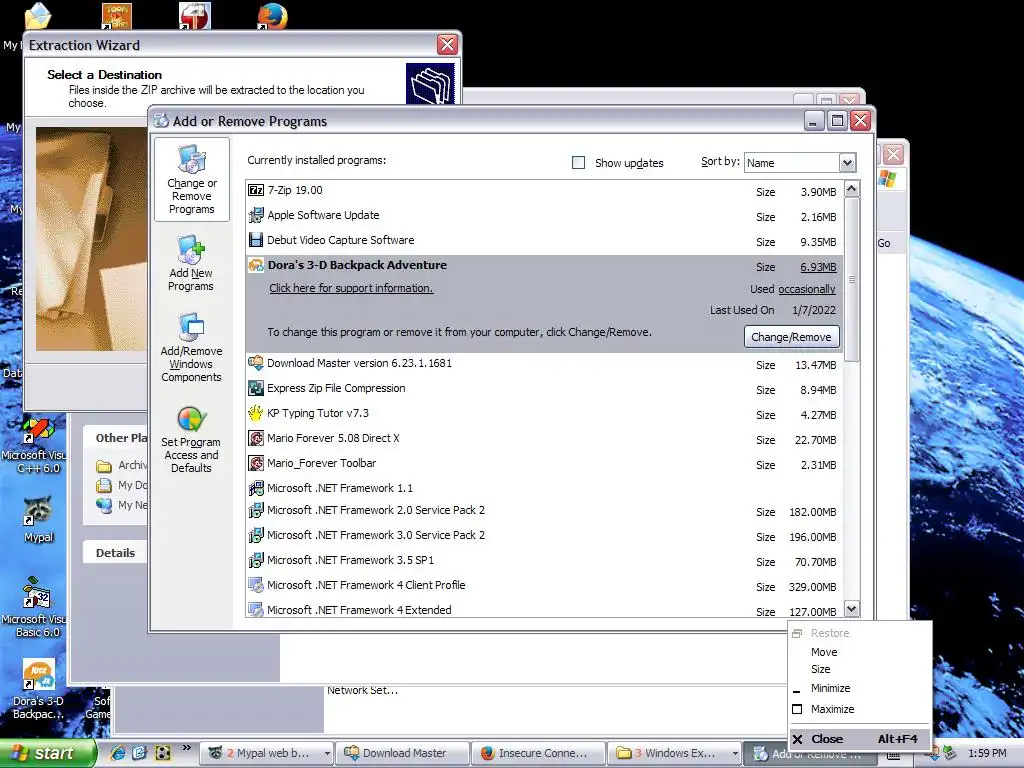This screenshot has height=768, width=1024.
Task: Toggle the Show updates checkbox
Action: coord(578,162)
